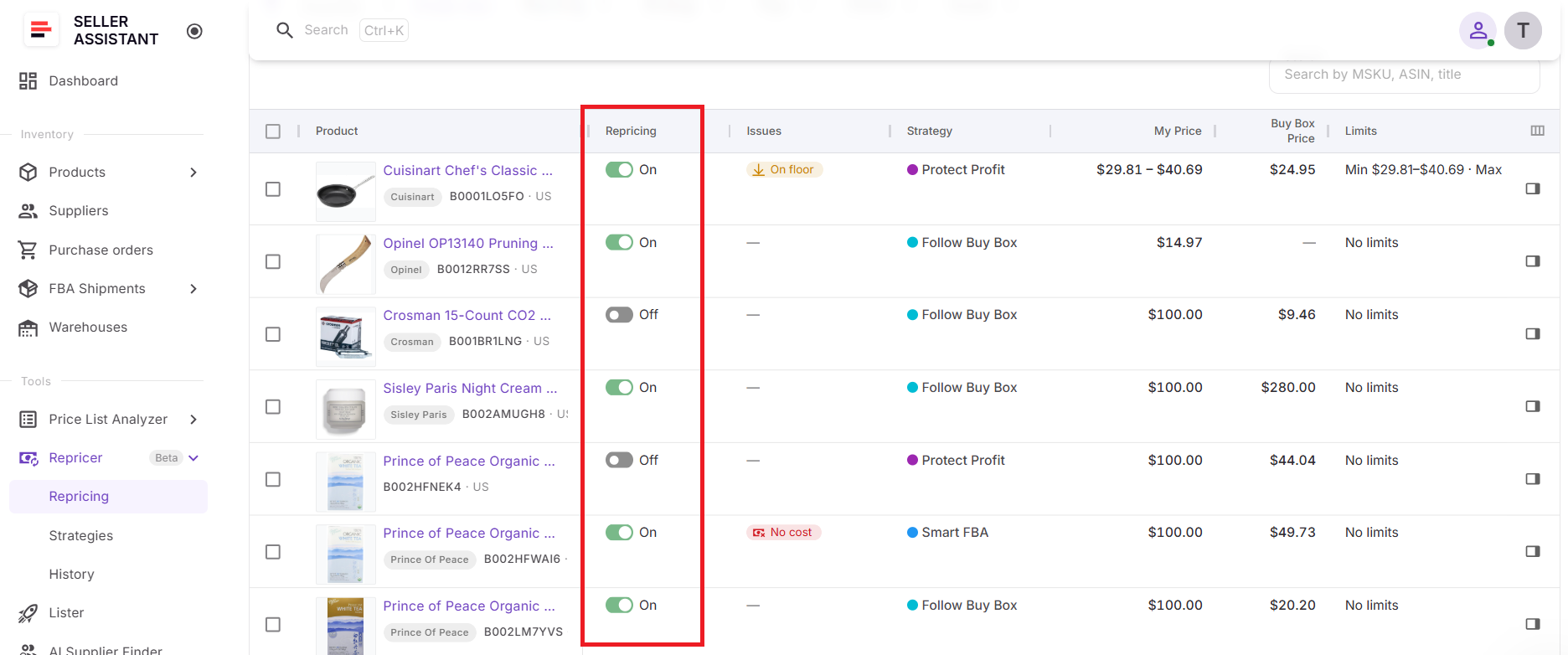Click the Suppliers people icon
The image size is (1568, 655).
click(28, 210)
